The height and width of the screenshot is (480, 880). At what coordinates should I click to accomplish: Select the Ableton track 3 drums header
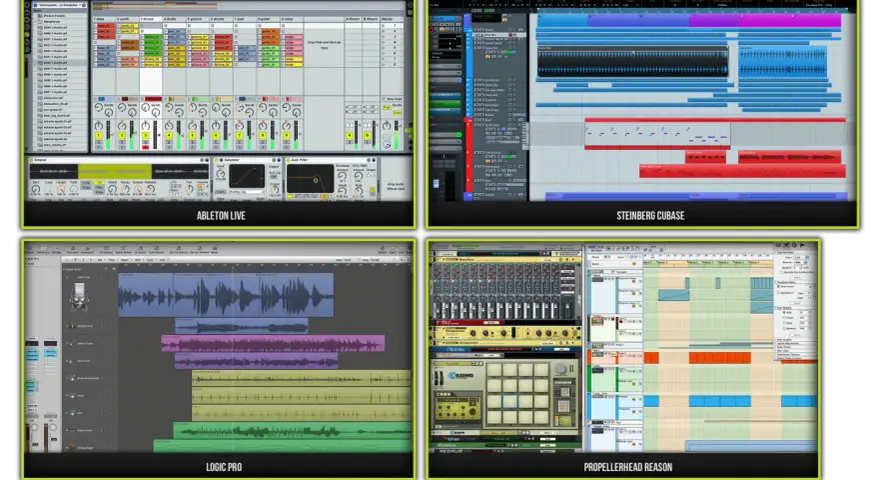[150, 19]
